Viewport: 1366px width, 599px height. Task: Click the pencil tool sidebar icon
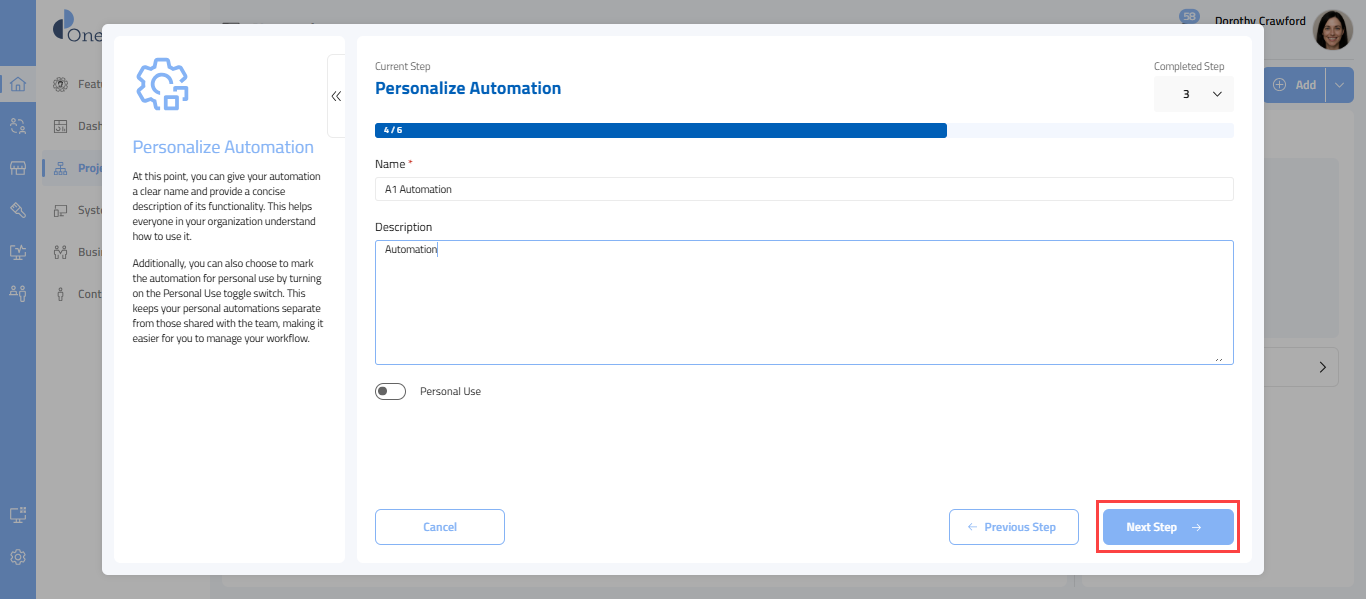tap(18, 210)
